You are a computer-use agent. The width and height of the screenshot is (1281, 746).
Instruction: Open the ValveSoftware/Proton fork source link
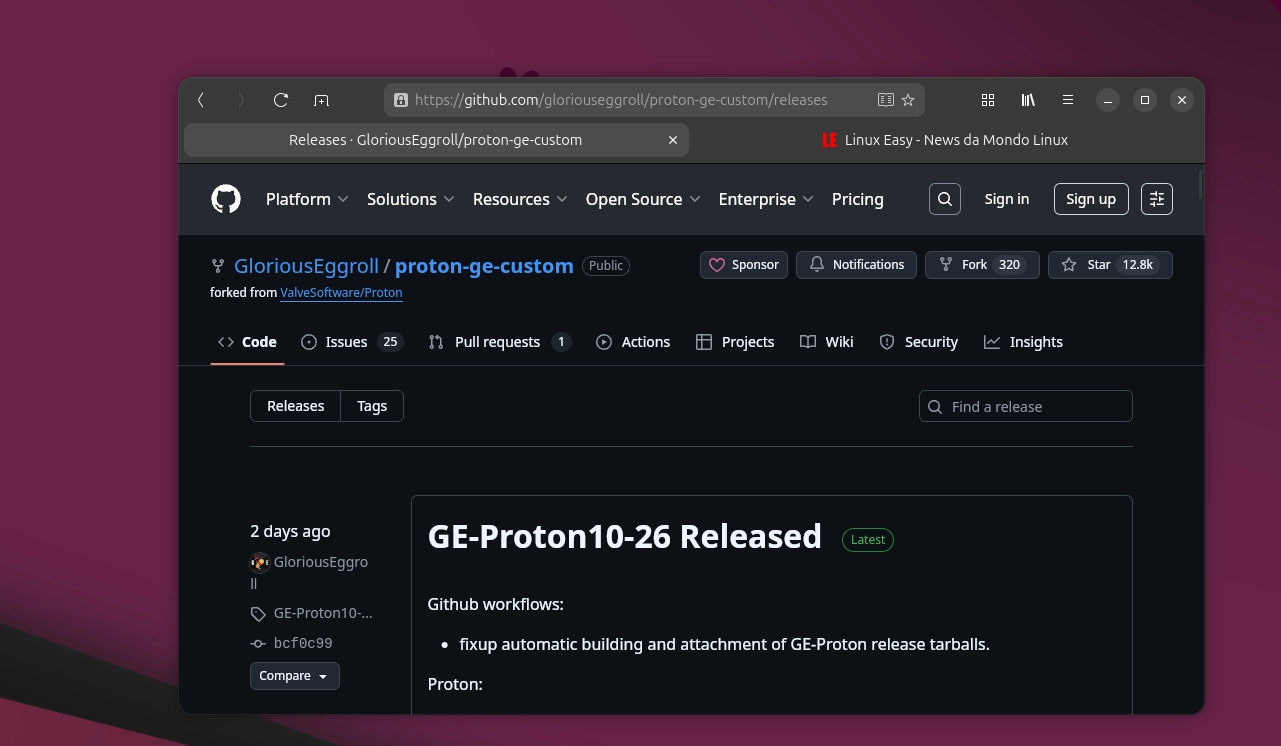[341, 292]
